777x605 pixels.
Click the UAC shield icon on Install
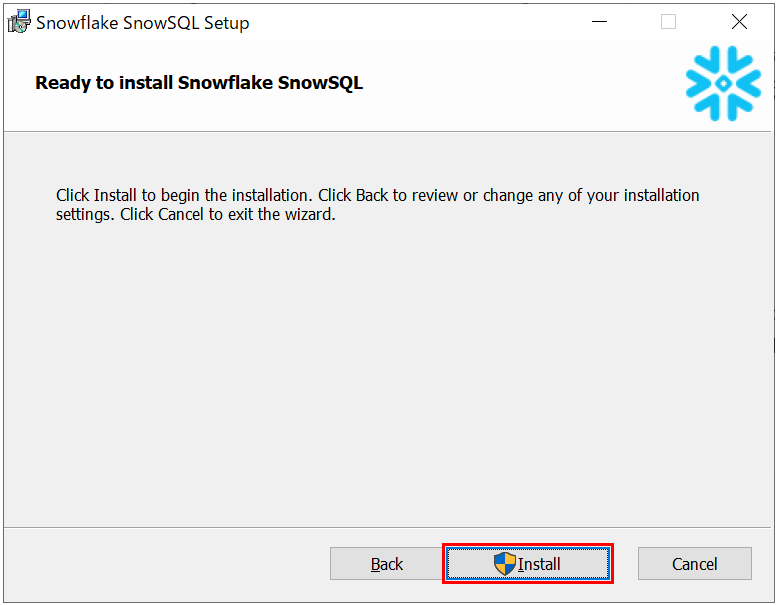[x=505, y=564]
